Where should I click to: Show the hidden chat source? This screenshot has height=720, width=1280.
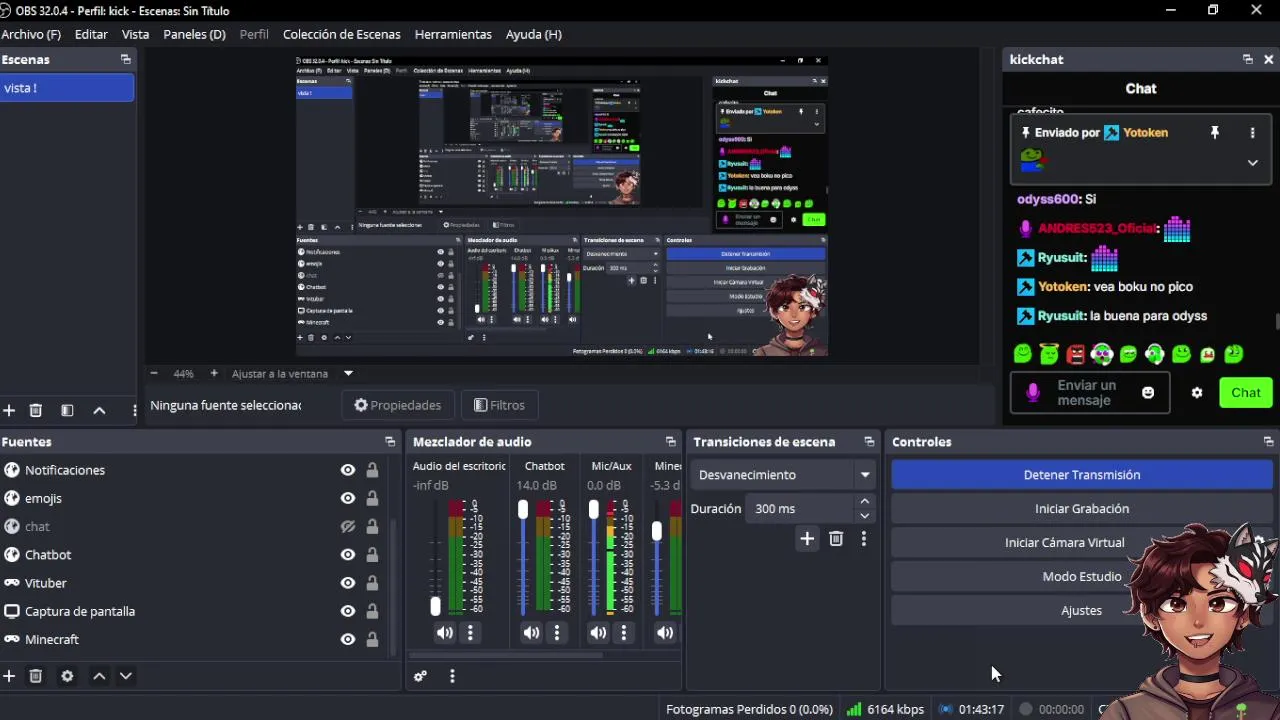[348, 526]
